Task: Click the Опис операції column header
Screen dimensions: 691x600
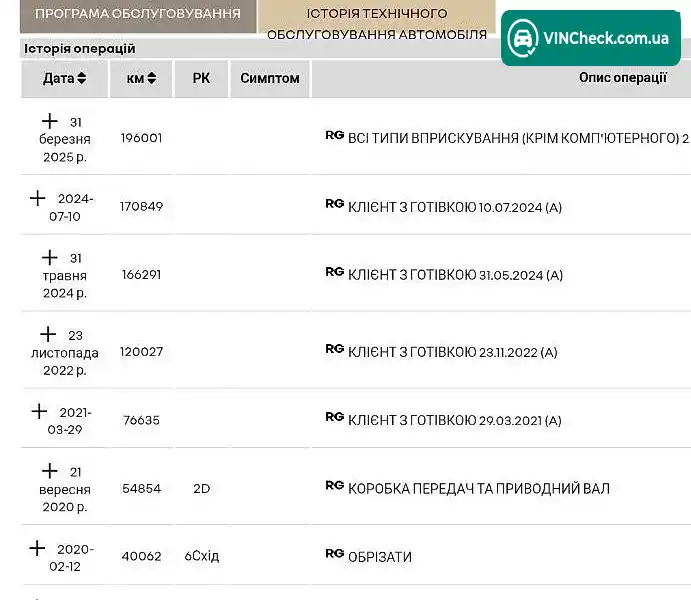Action: click(x=622, y=78)
